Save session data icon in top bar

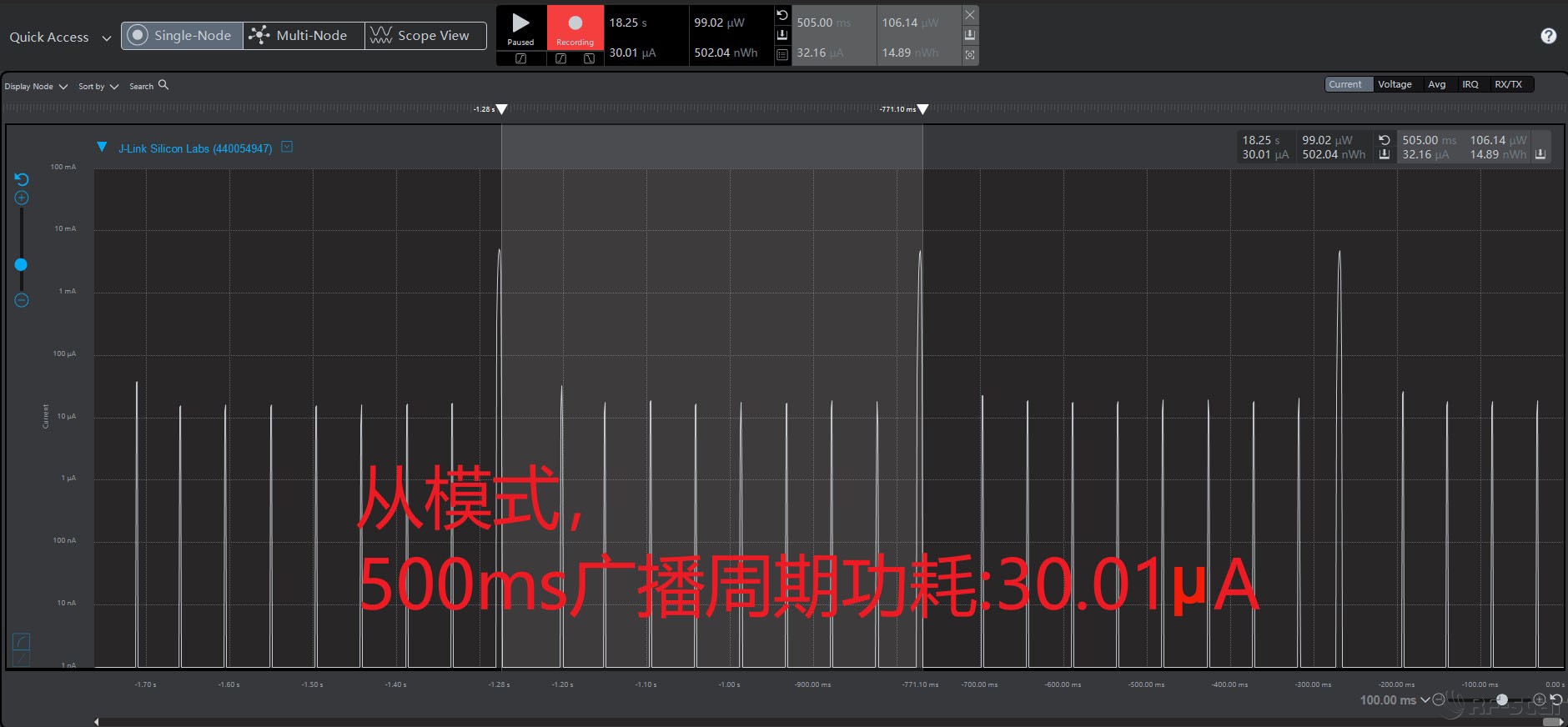[x=782, y=35]
